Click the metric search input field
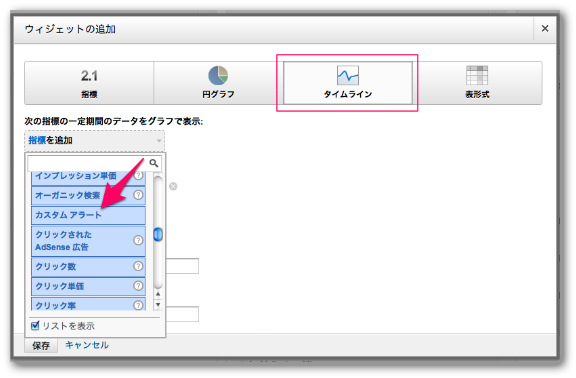 point(89,163)
